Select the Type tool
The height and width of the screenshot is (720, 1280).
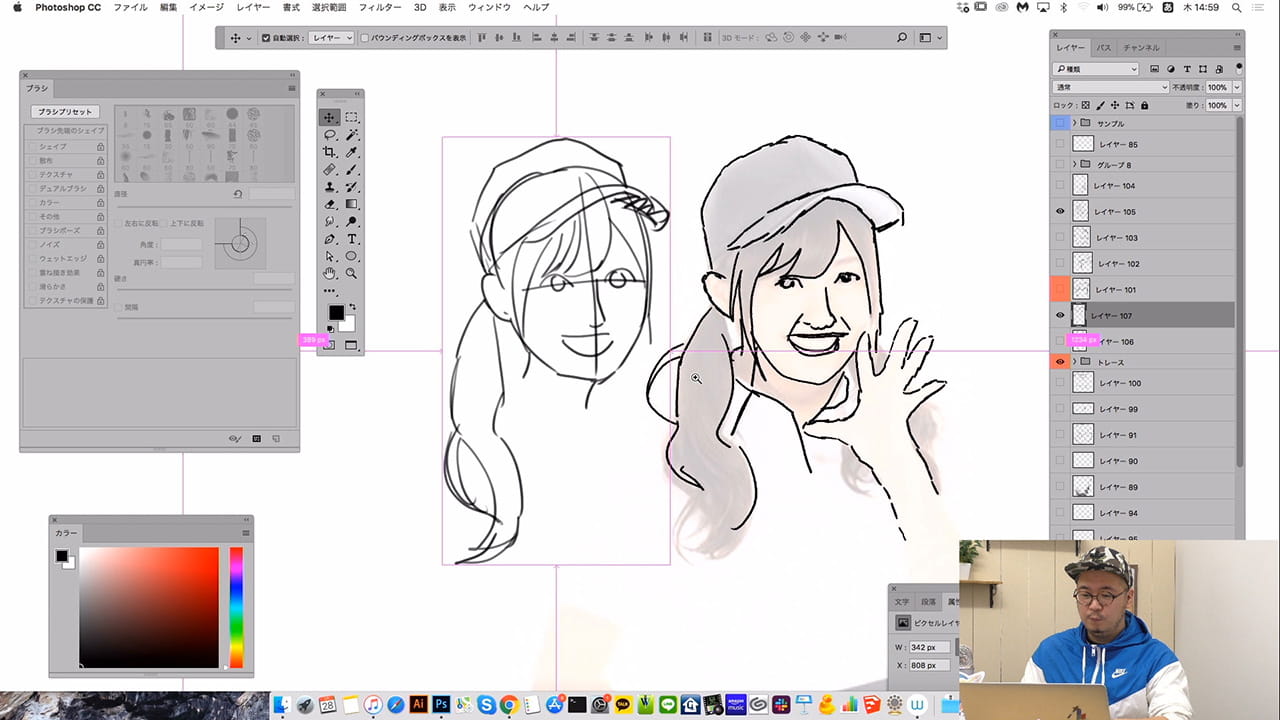(x=352, y=239)
